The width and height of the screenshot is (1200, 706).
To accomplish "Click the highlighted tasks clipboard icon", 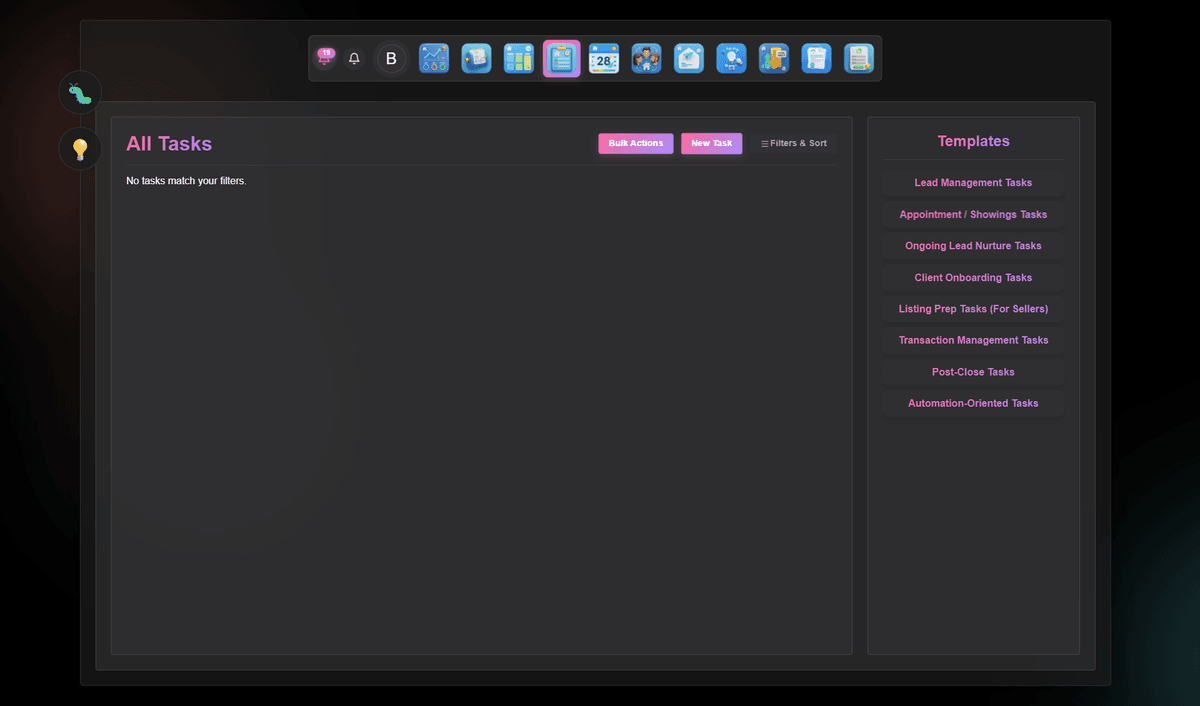I will [x=561, y=58].
